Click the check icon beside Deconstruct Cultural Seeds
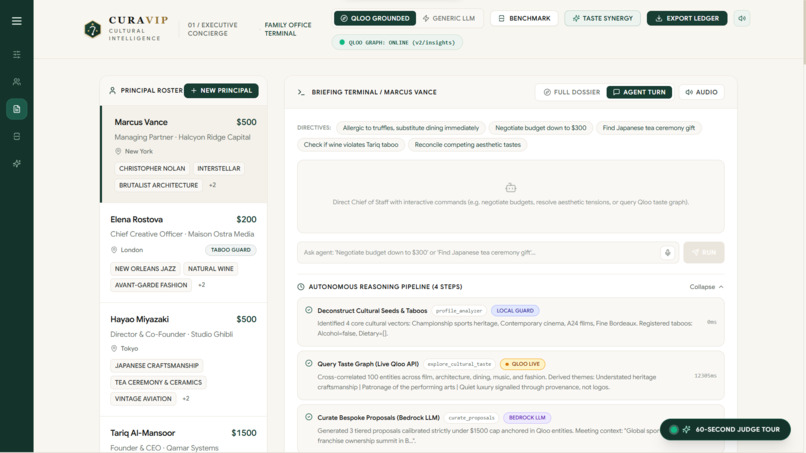The width and height of the screenshot is (806, 453). click(308, 310)
